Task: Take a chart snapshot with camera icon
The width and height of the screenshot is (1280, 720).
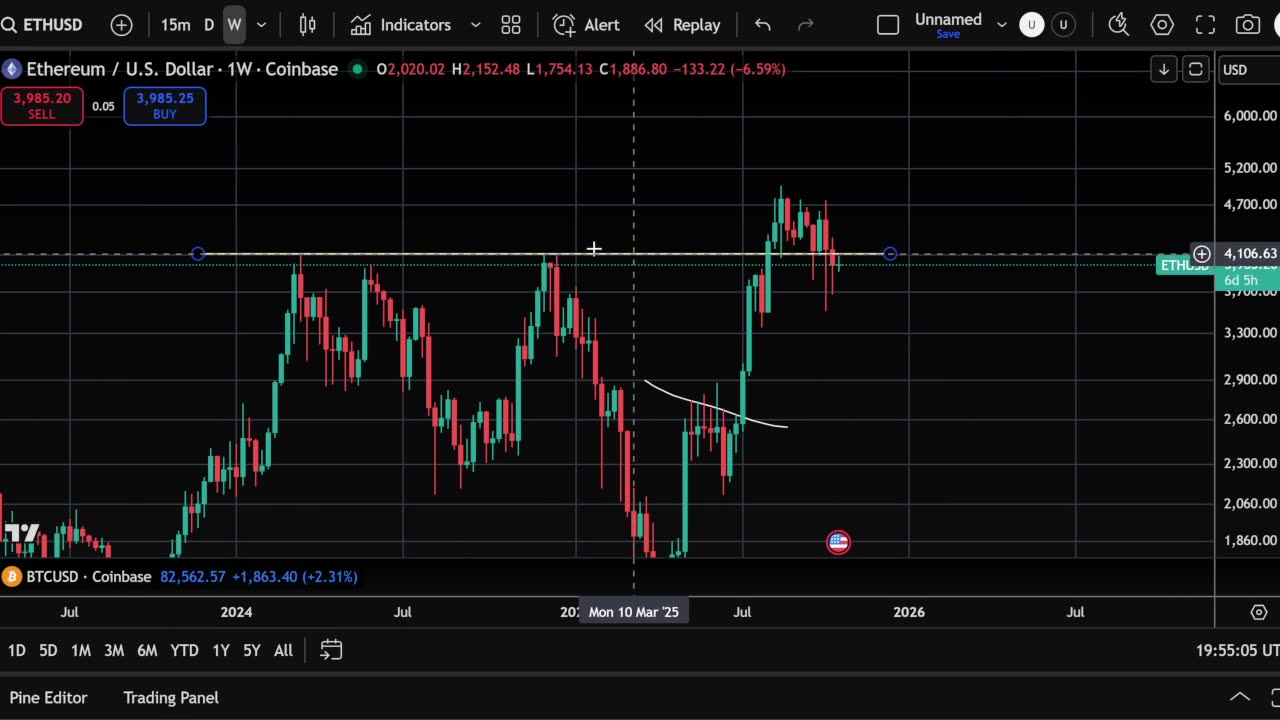Action: [x=1248, y=25]
